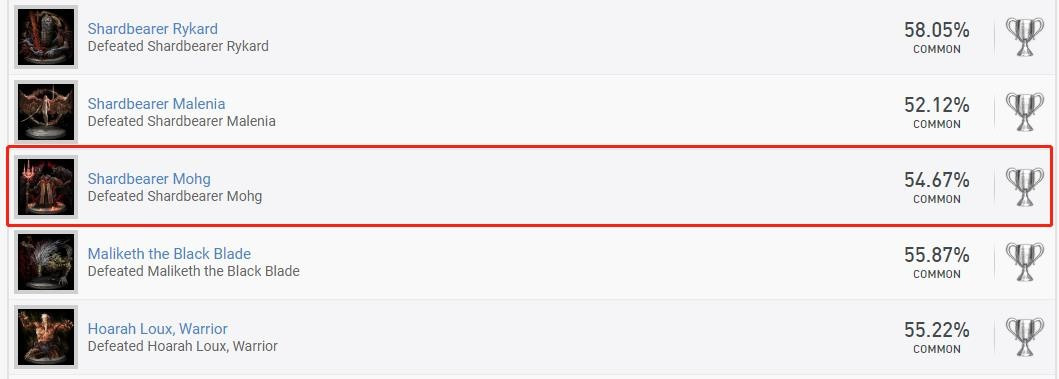1059x379 pixels.
Task: Visit the Hoarah Loux, Warrior link
Action: 158,329
